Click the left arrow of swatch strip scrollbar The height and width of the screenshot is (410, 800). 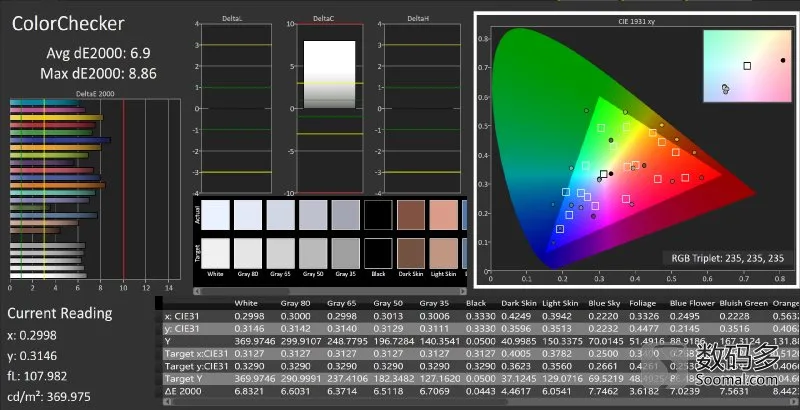197,292
